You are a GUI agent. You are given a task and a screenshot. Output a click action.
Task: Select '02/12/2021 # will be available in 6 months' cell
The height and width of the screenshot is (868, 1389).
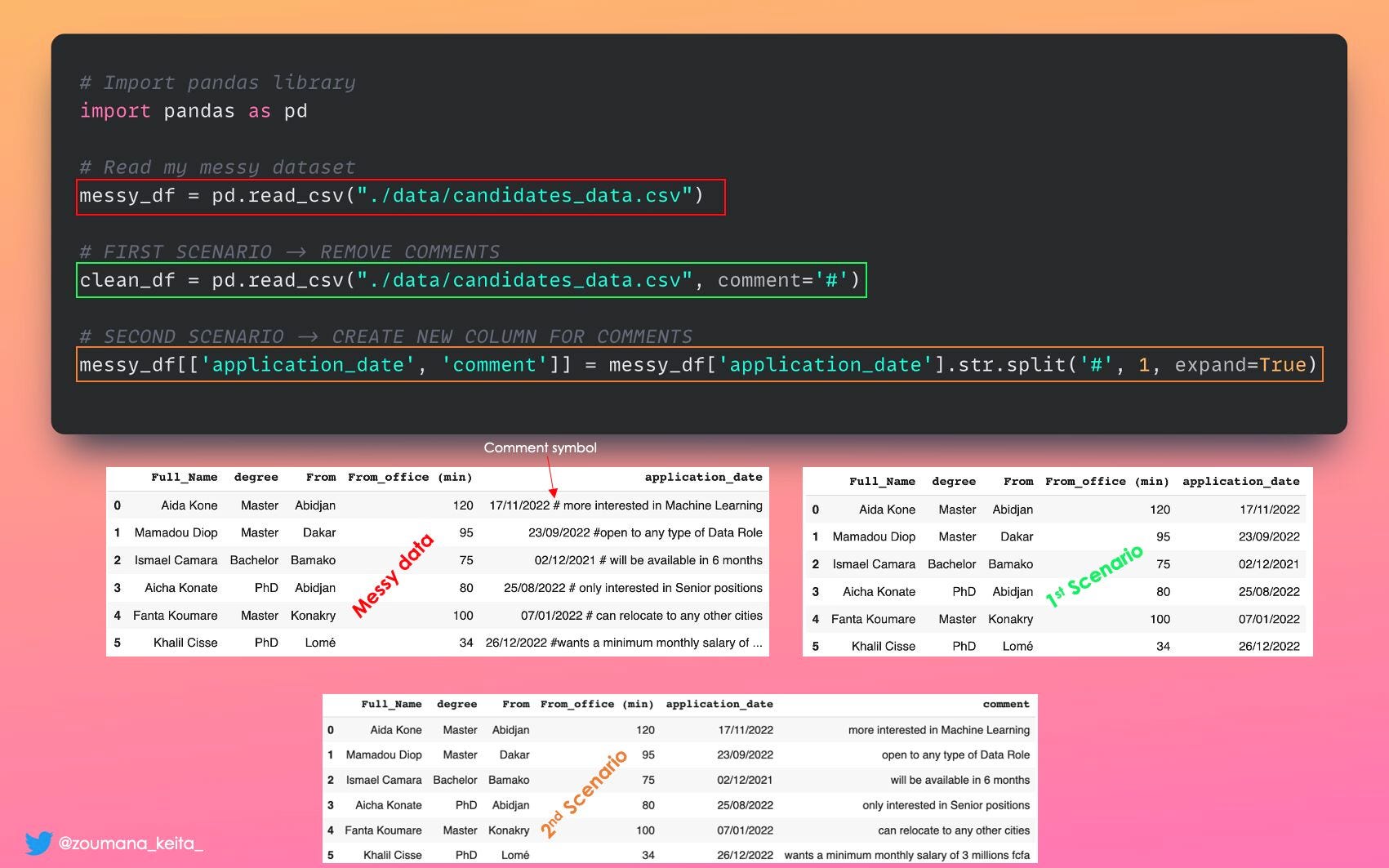click(x=648, y=560)
